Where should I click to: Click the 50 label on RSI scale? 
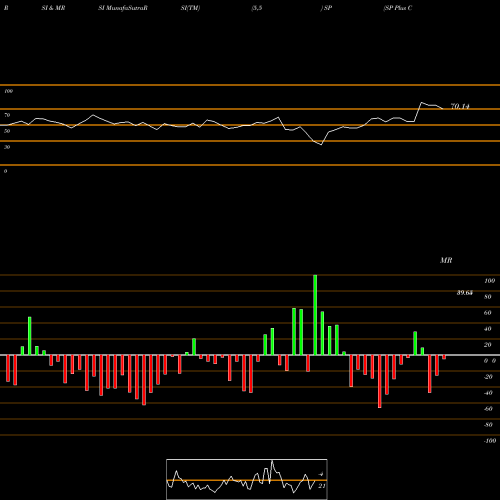click(x=7, y=131)
